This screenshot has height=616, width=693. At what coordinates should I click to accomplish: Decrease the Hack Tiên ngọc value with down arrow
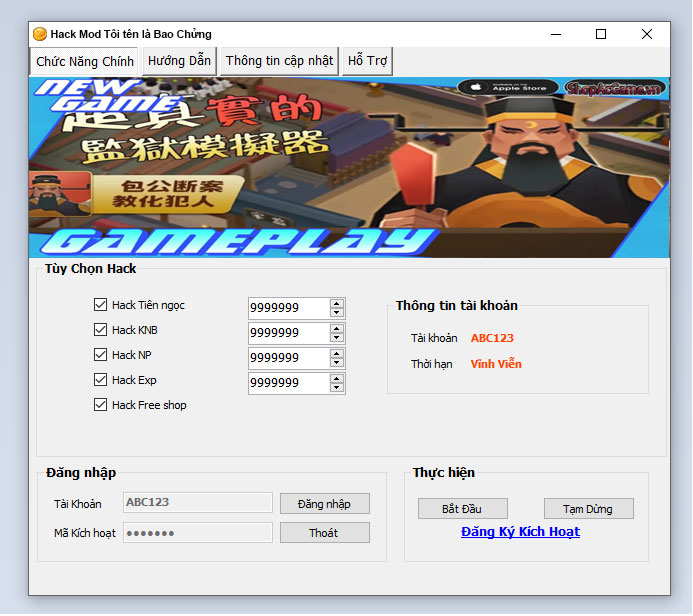[x=337, y=312]
